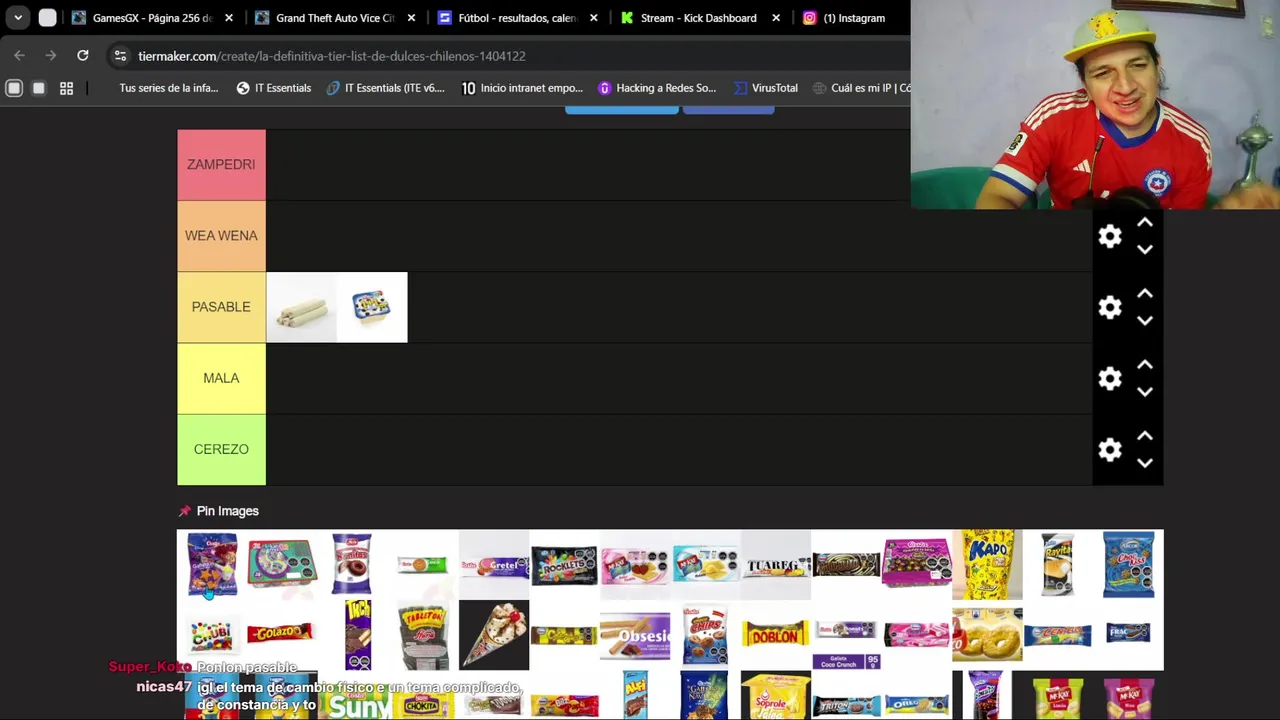Select the Rayita snack image
Image resolution: width=1280 pixels, height=720 pixels.
coord(1058,565)
